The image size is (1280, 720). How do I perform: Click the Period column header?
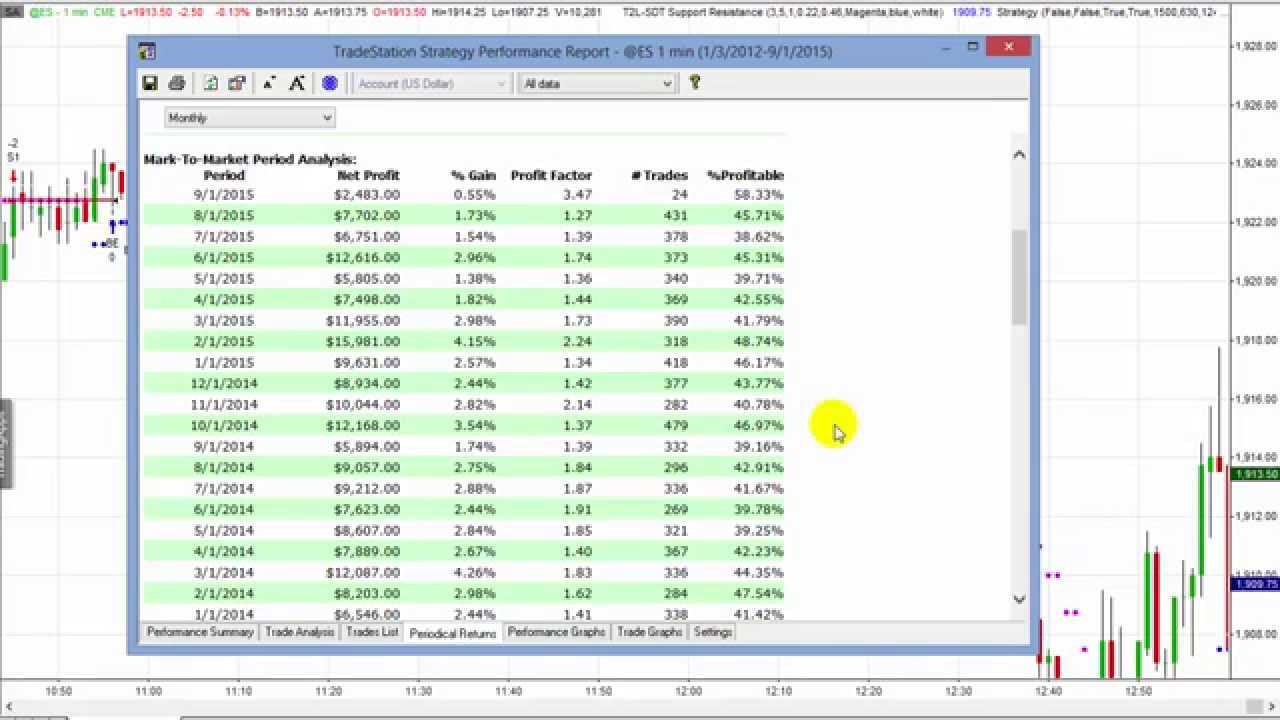click(x=224, y=175)
